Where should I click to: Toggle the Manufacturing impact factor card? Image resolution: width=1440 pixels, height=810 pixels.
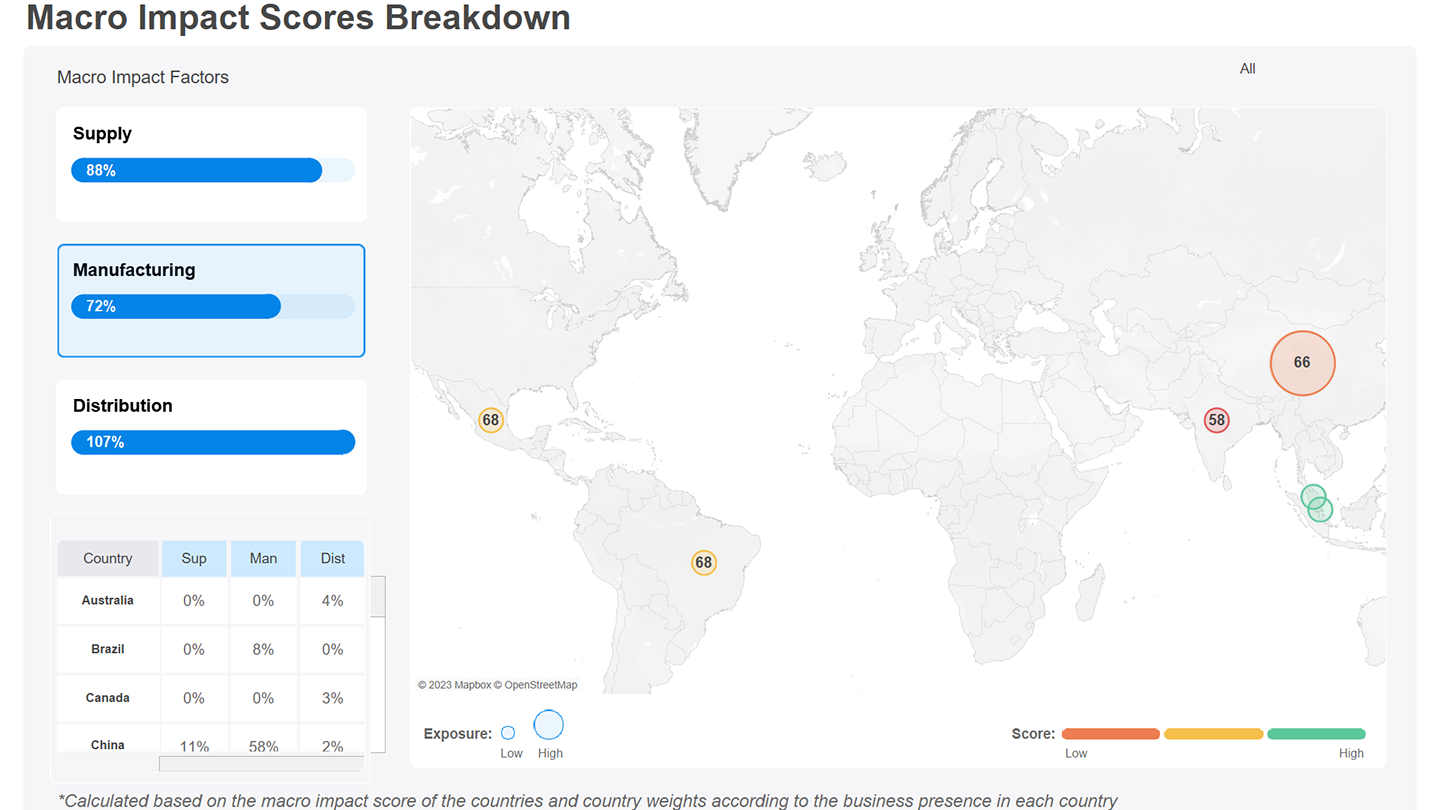pyautogui.click(x=211, y=300)
